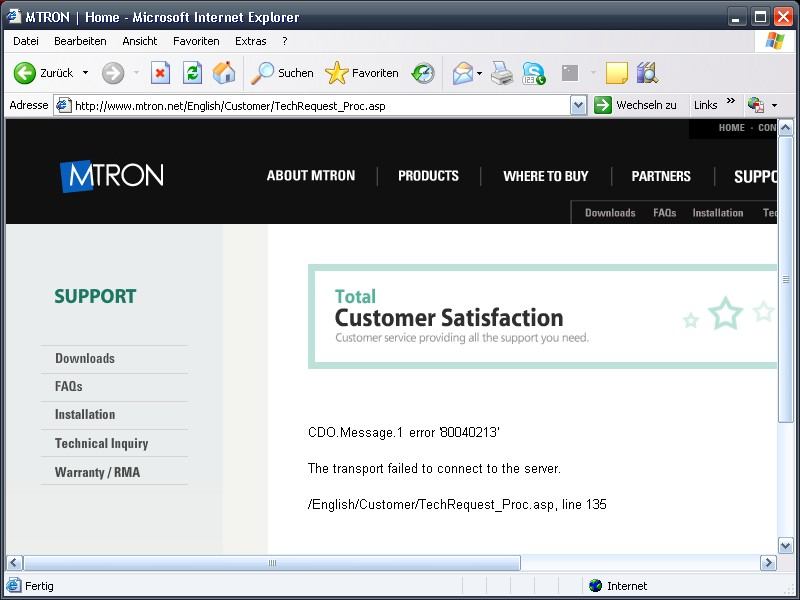
Task: Open ABOUT MTRON navigation link
Action: click(x=311, y=176)
